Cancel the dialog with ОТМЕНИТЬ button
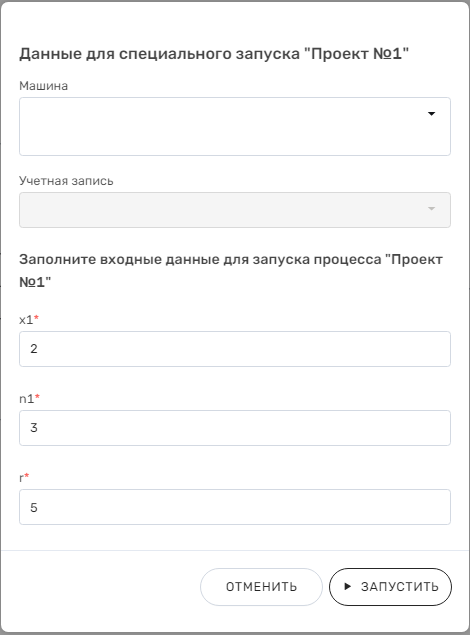Image resolution: width=470 pixels, height=635 pixels. [261, 587]
